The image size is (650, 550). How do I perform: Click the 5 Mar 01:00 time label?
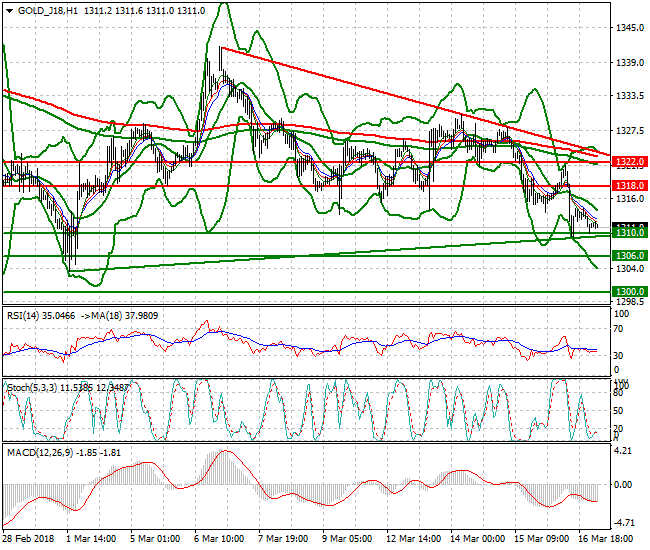pyautogui.click(x=155, y=539)
